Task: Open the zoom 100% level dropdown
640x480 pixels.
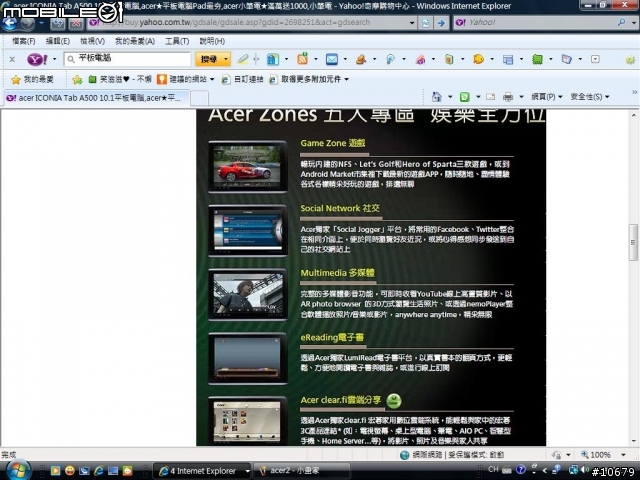Action: click(x=623, y=455)
